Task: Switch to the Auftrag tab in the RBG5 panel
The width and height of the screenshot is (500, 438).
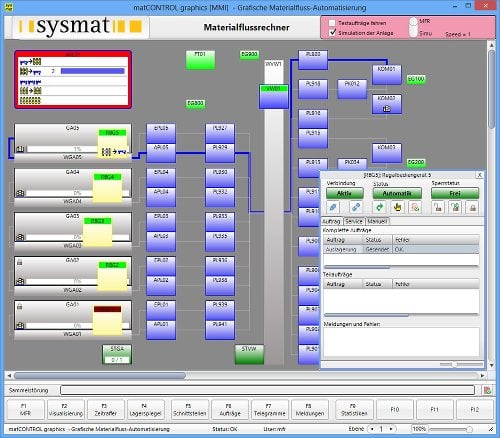Action: [x=332, y=221]
